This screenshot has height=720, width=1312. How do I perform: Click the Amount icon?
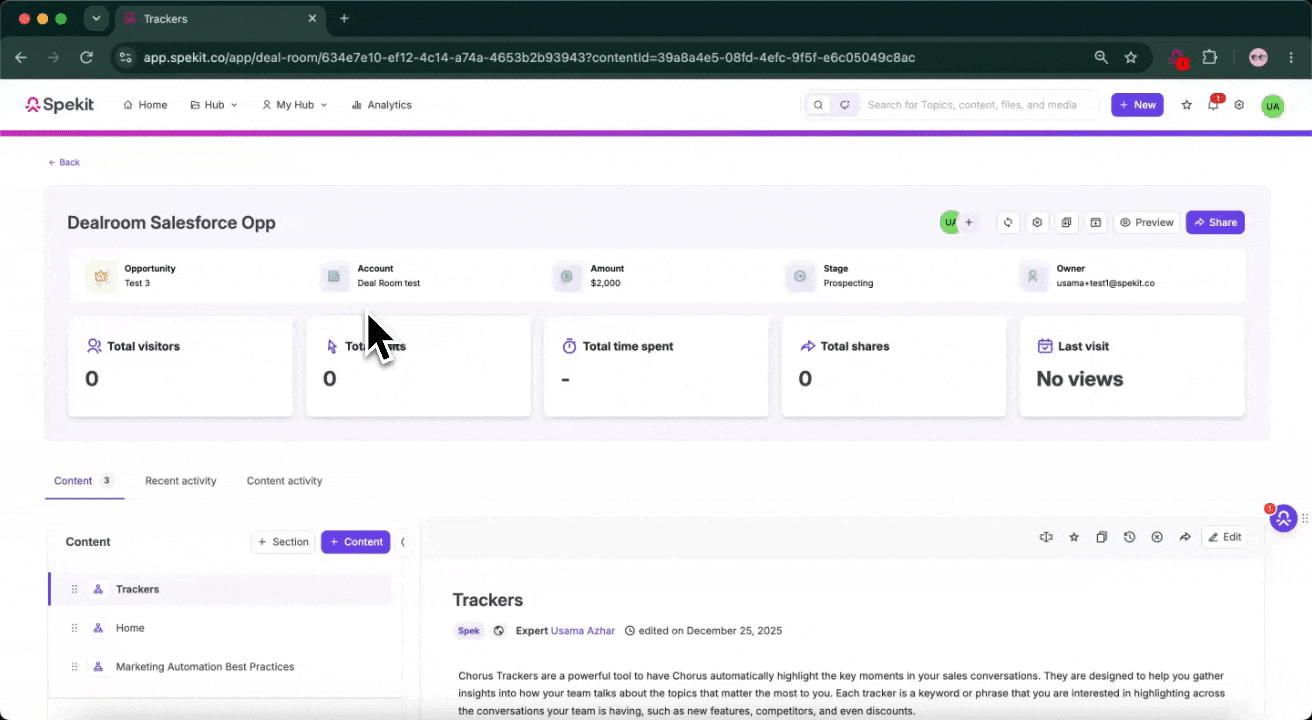[567, 276]
